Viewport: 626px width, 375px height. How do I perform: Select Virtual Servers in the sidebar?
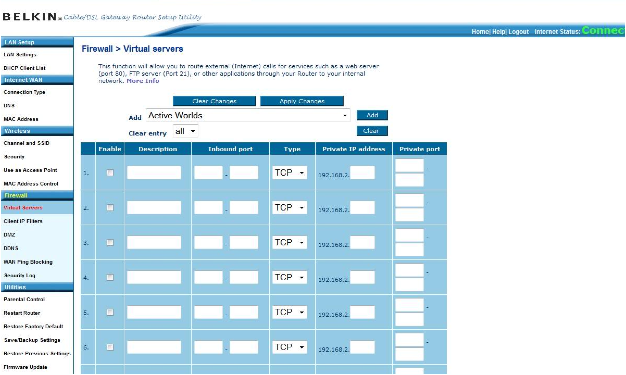point(23,208)
